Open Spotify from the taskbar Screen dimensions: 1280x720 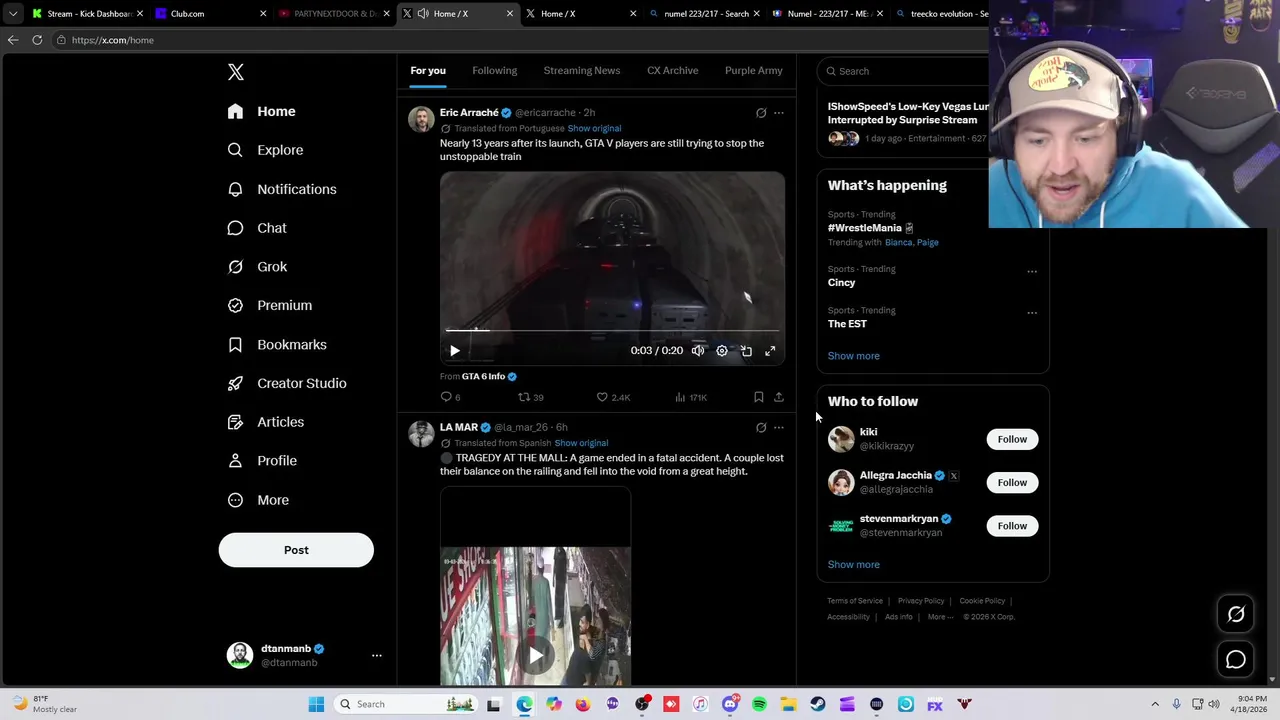pyautogui.click(x=759, y=704)
